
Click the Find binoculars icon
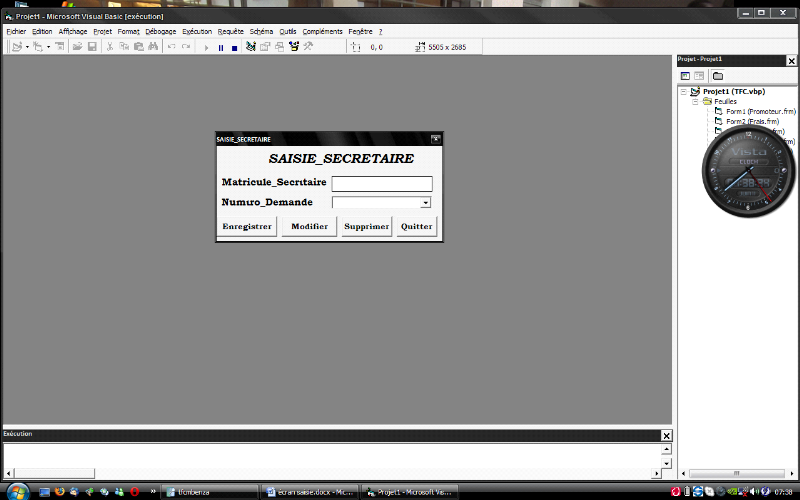click(x=153, y=47)
